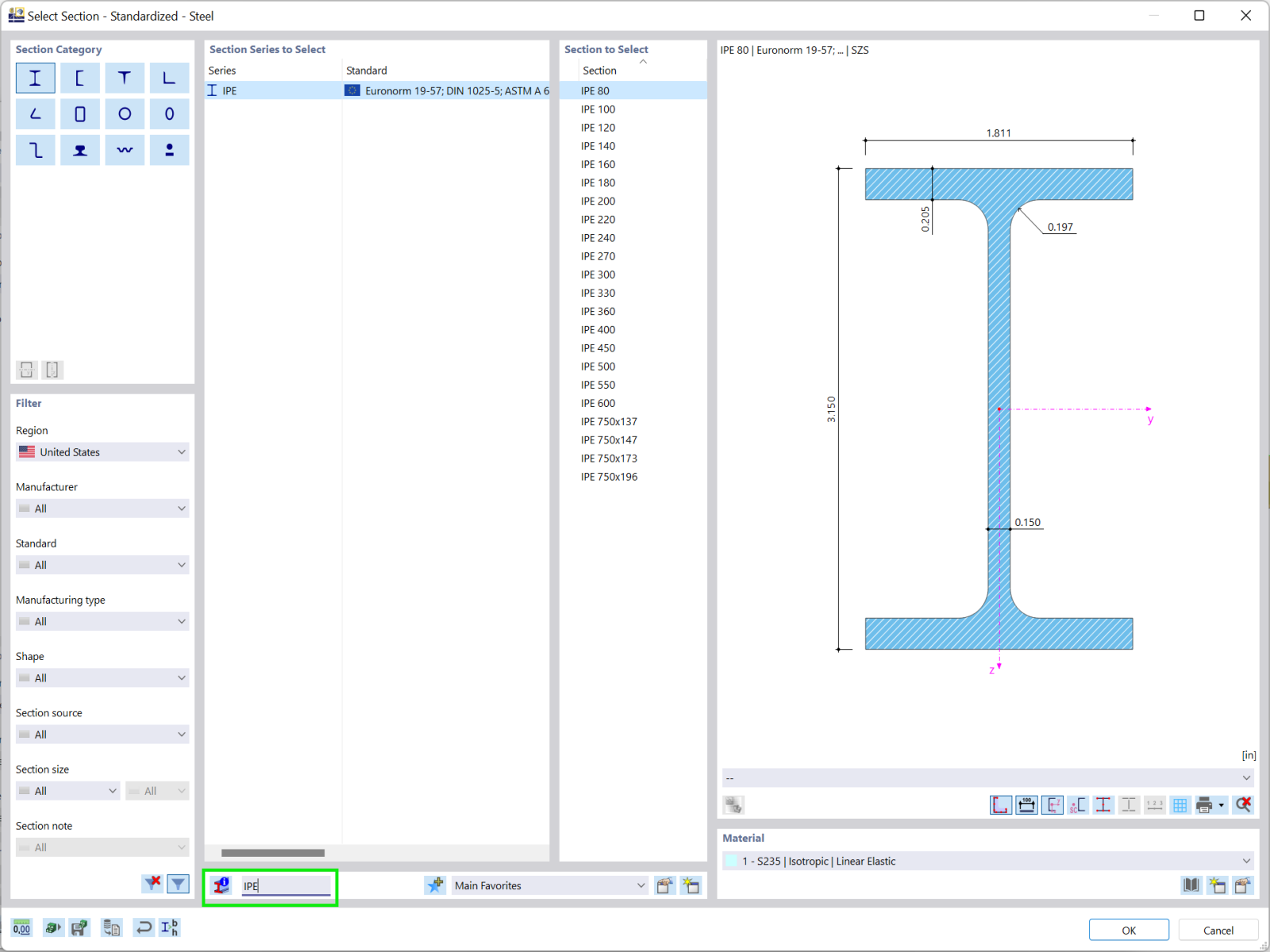
Task: Click the add to favorites star icon
Action: point(435,885)
